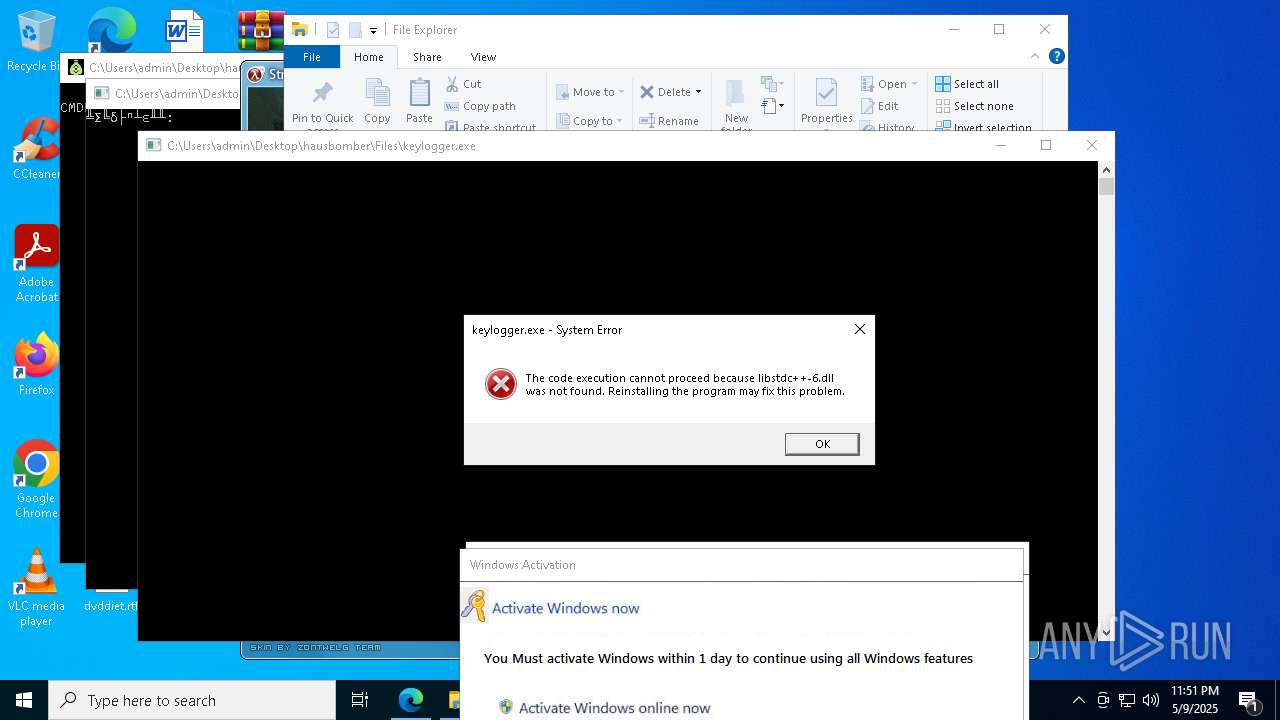Minimize the File Explorer window
The image size is (1280, 720).
coord(952,30)
